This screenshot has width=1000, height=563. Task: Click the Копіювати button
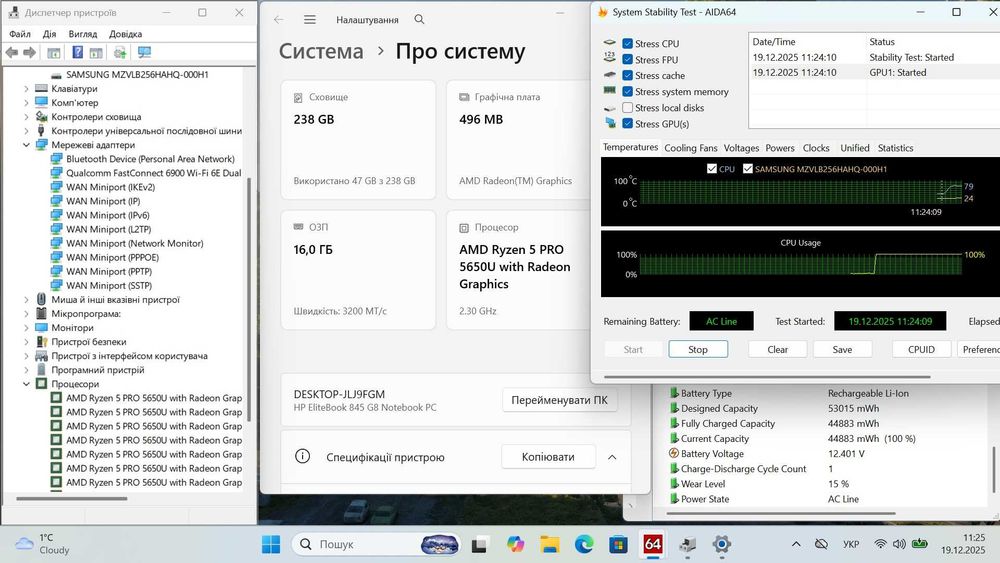point(548,457)
